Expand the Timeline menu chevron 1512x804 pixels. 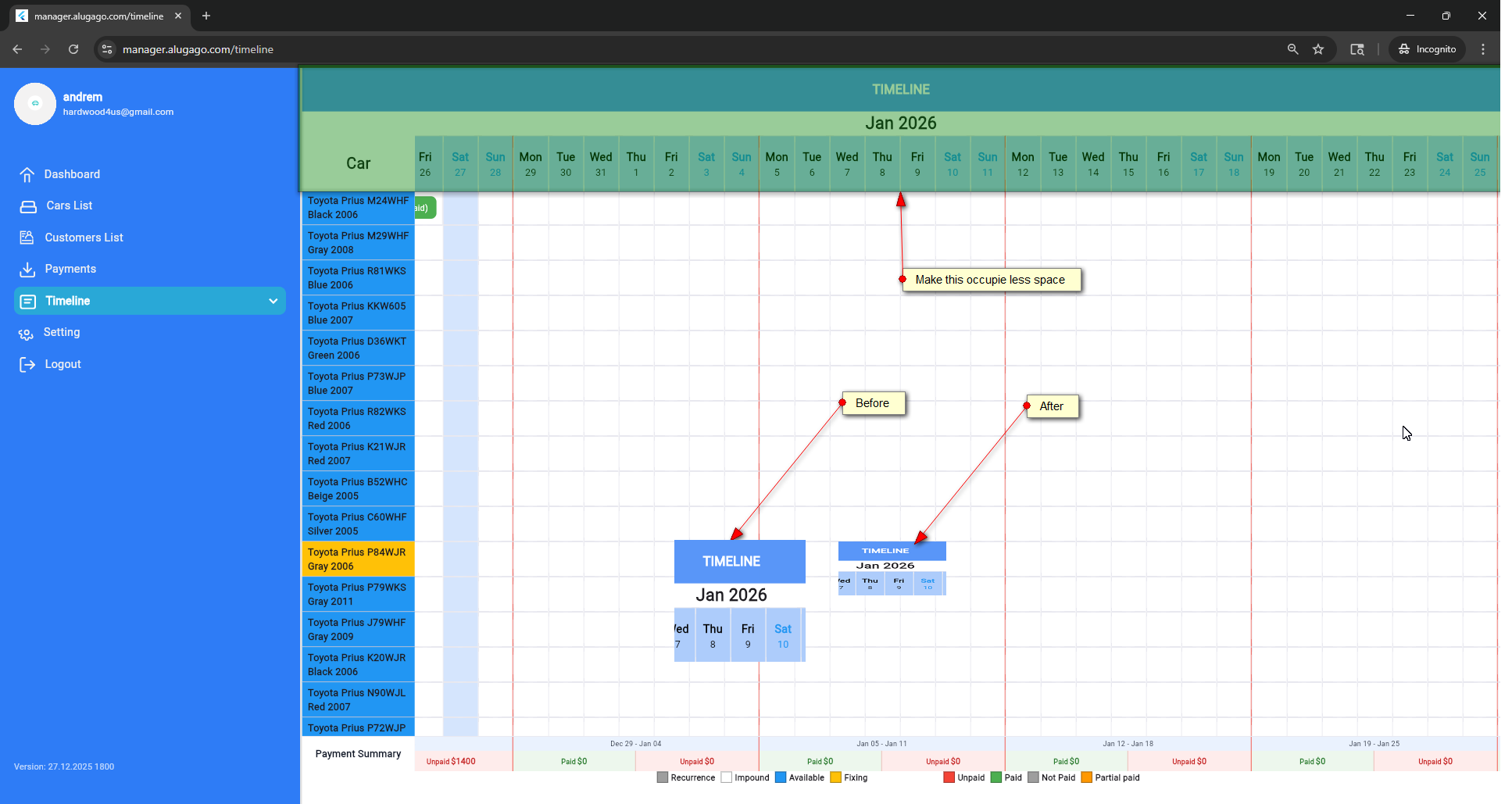point(273,302)
